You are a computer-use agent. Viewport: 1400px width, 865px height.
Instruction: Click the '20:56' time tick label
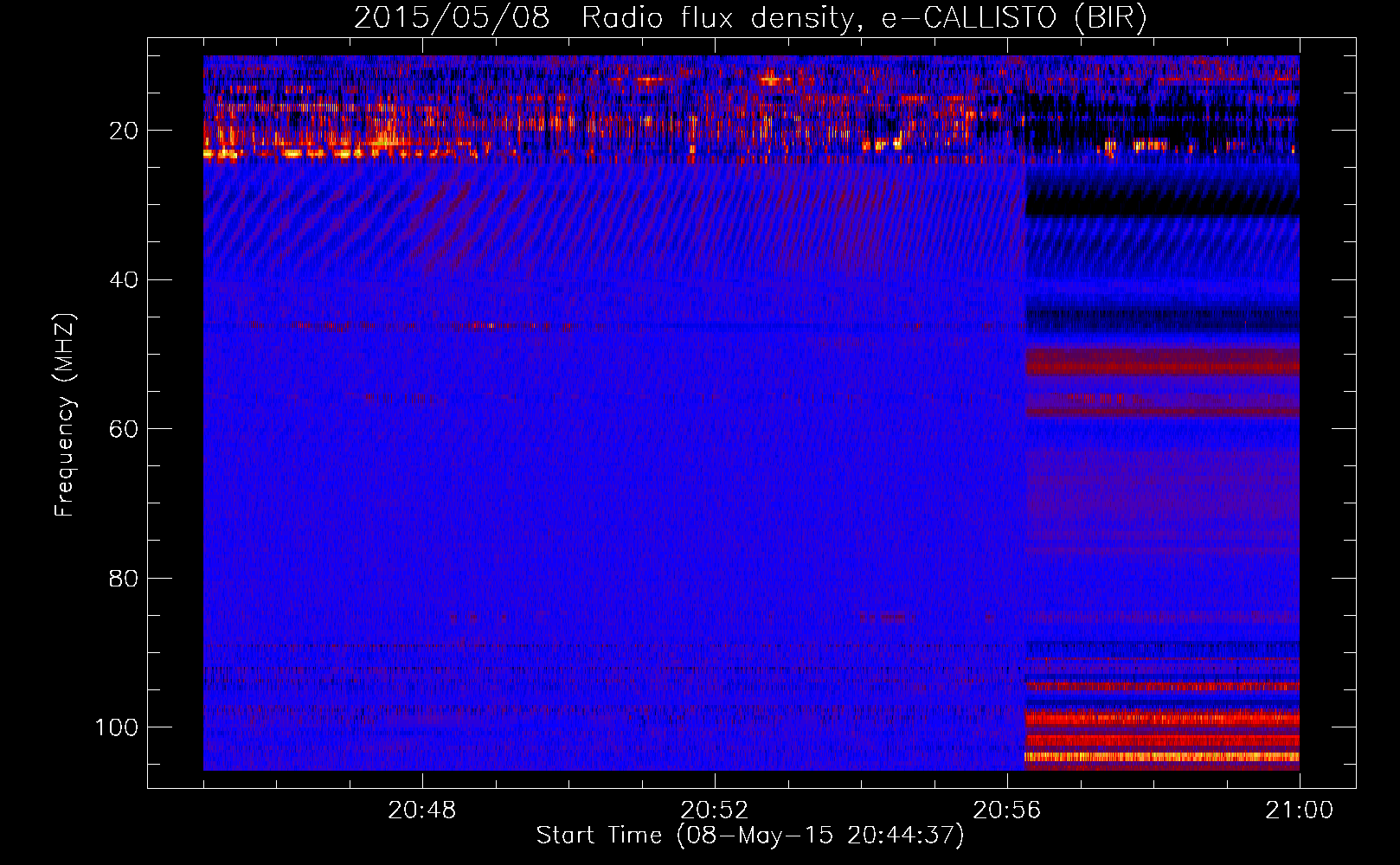tap(1007, 811)
